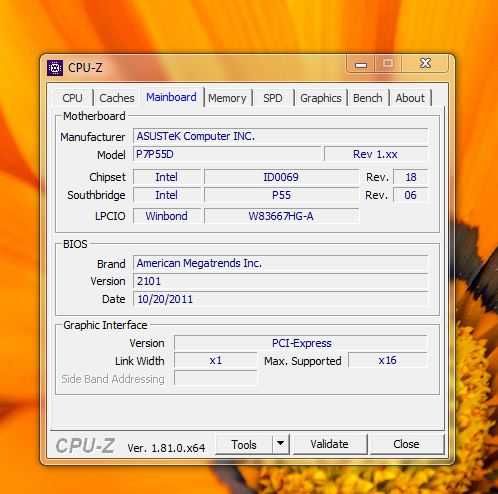498x494 pixels.
Task: Select BIOS version 2101
Action: coord(280,281)
